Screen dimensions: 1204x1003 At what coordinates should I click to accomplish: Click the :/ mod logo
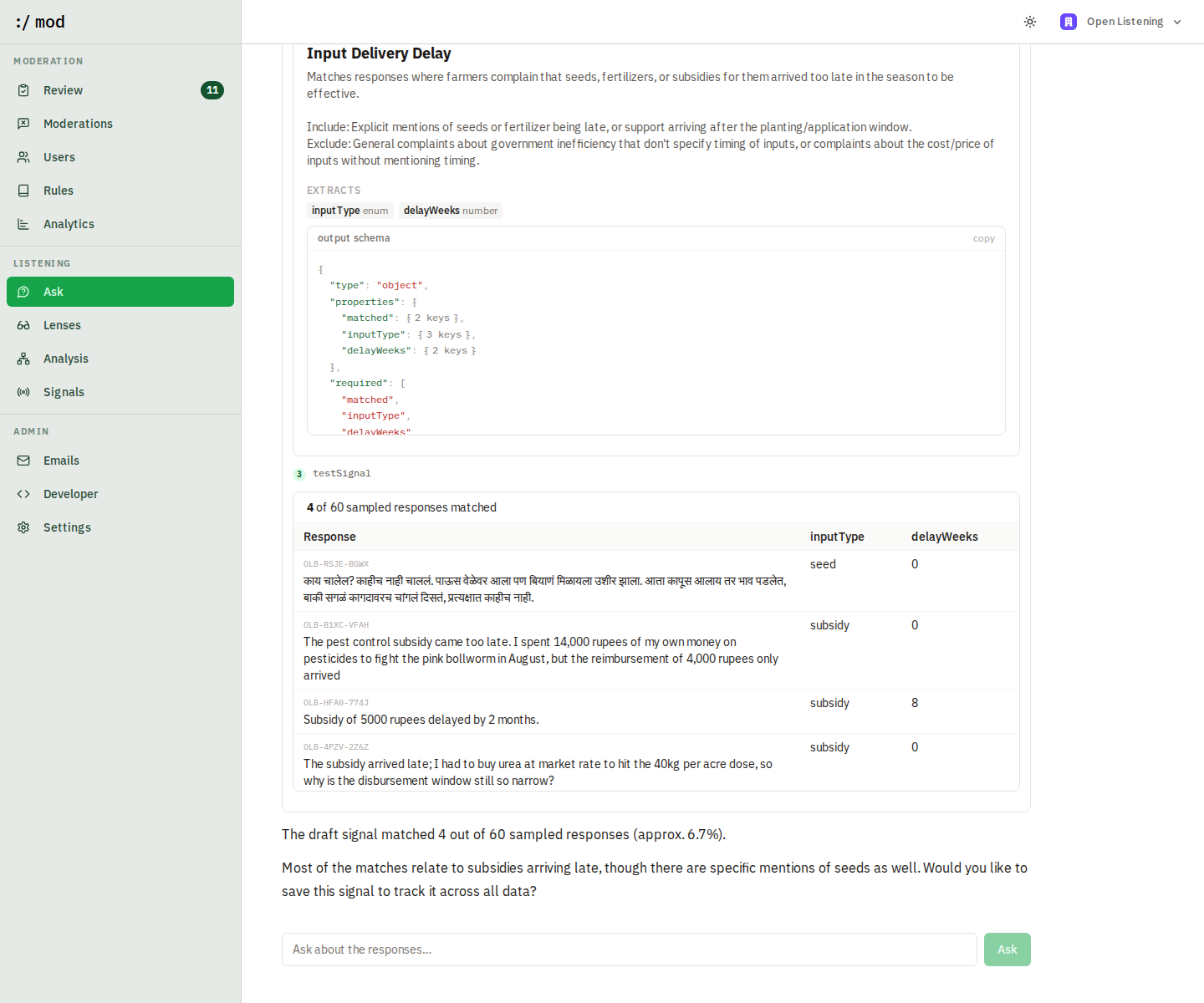[40, 22]
